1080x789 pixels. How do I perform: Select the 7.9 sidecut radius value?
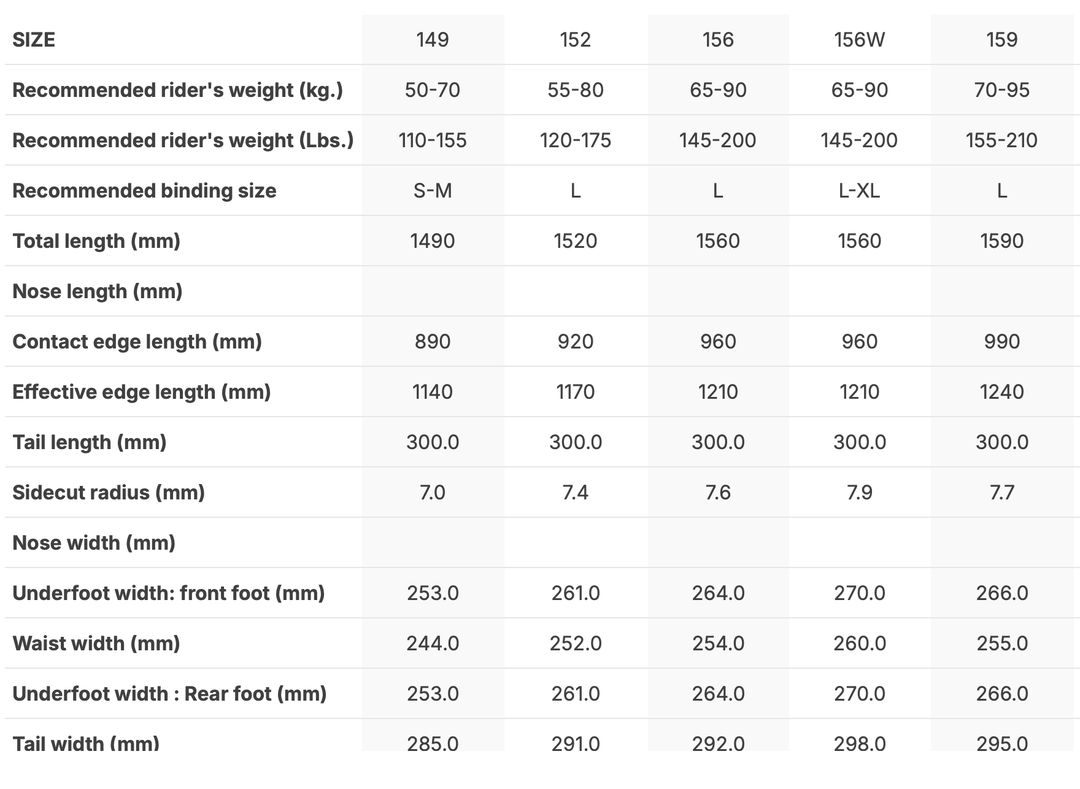click(x=859, y=492)
